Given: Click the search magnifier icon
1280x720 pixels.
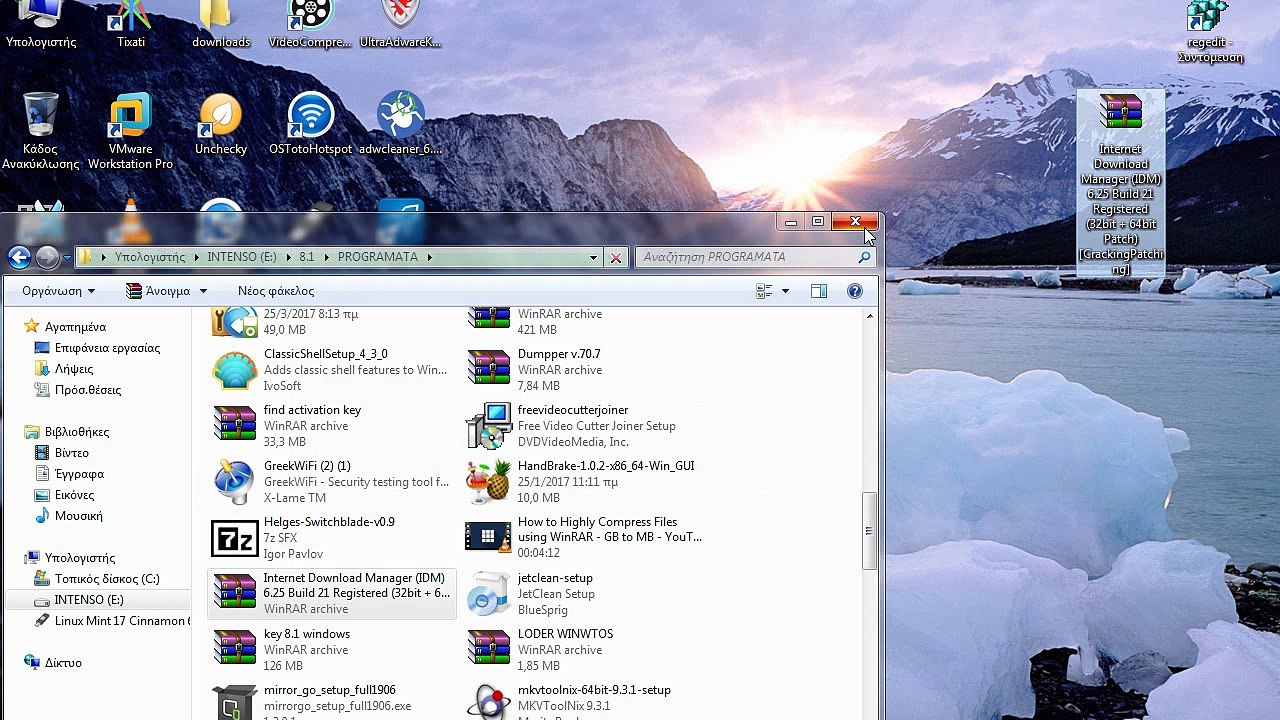Looking at the screenshot, I should 865,257.
